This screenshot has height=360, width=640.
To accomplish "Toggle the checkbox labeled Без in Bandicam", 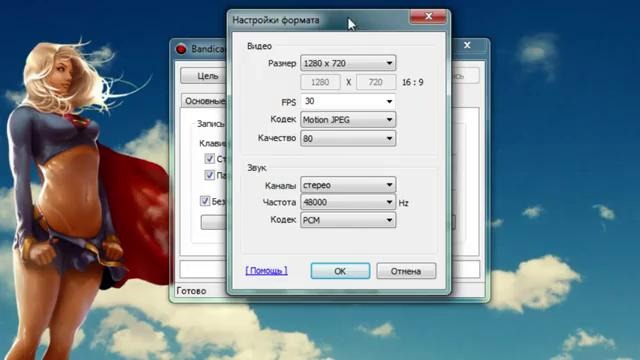I will tap(205, 201).
